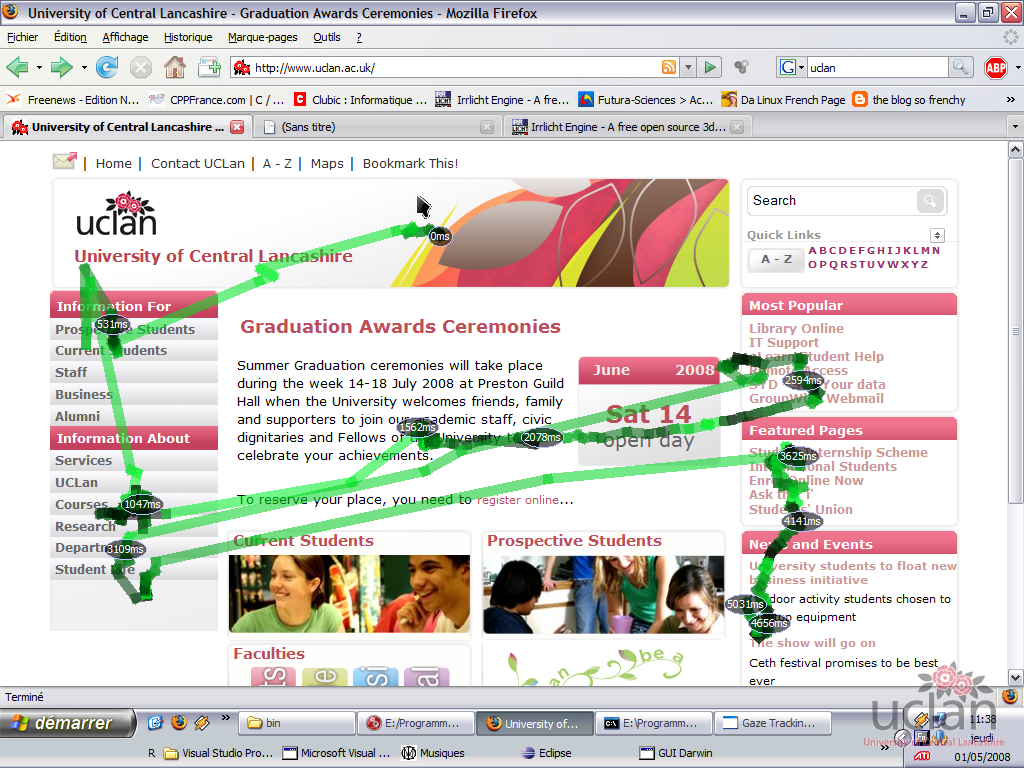Viewport: 1024px width, 768px height.
Task: Click the A - Z button under Quick Links
Action: (776, 259)
